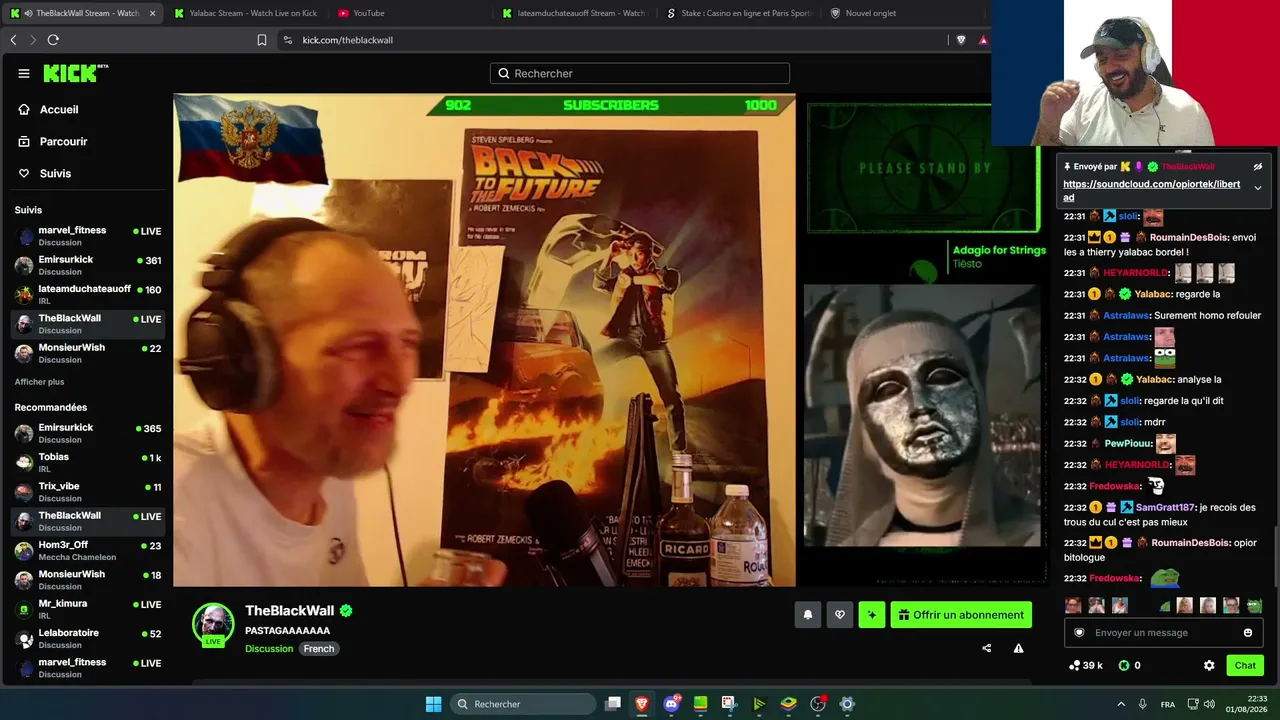Image resolution: width=1280 pixels, height=720 pixels.
Task: Open lateamduchateauoff channel in sidebar
Action: point(88,294)
